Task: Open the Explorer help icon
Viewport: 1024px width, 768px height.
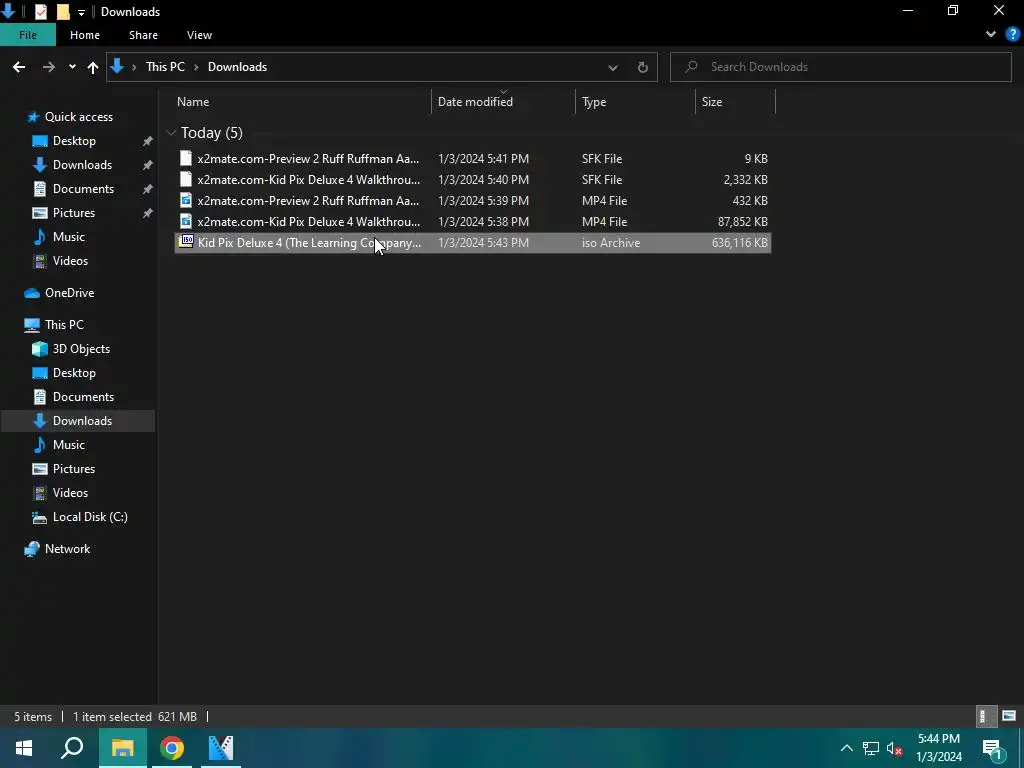Action: click(x=1013, y=35)
